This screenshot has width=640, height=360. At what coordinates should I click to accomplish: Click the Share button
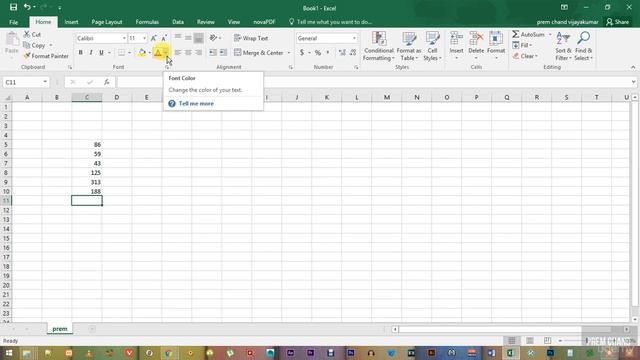coord(618,22)
